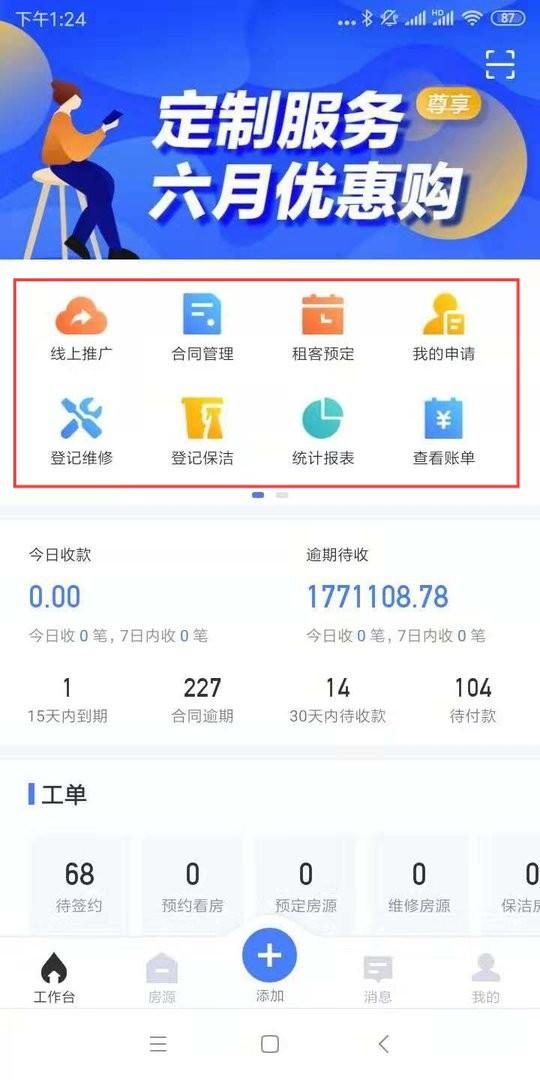Image resolution: width=540 pixels, height=1080 pixels.
Task: Open the 查看账单 bill icon
Action: point(443,419)
